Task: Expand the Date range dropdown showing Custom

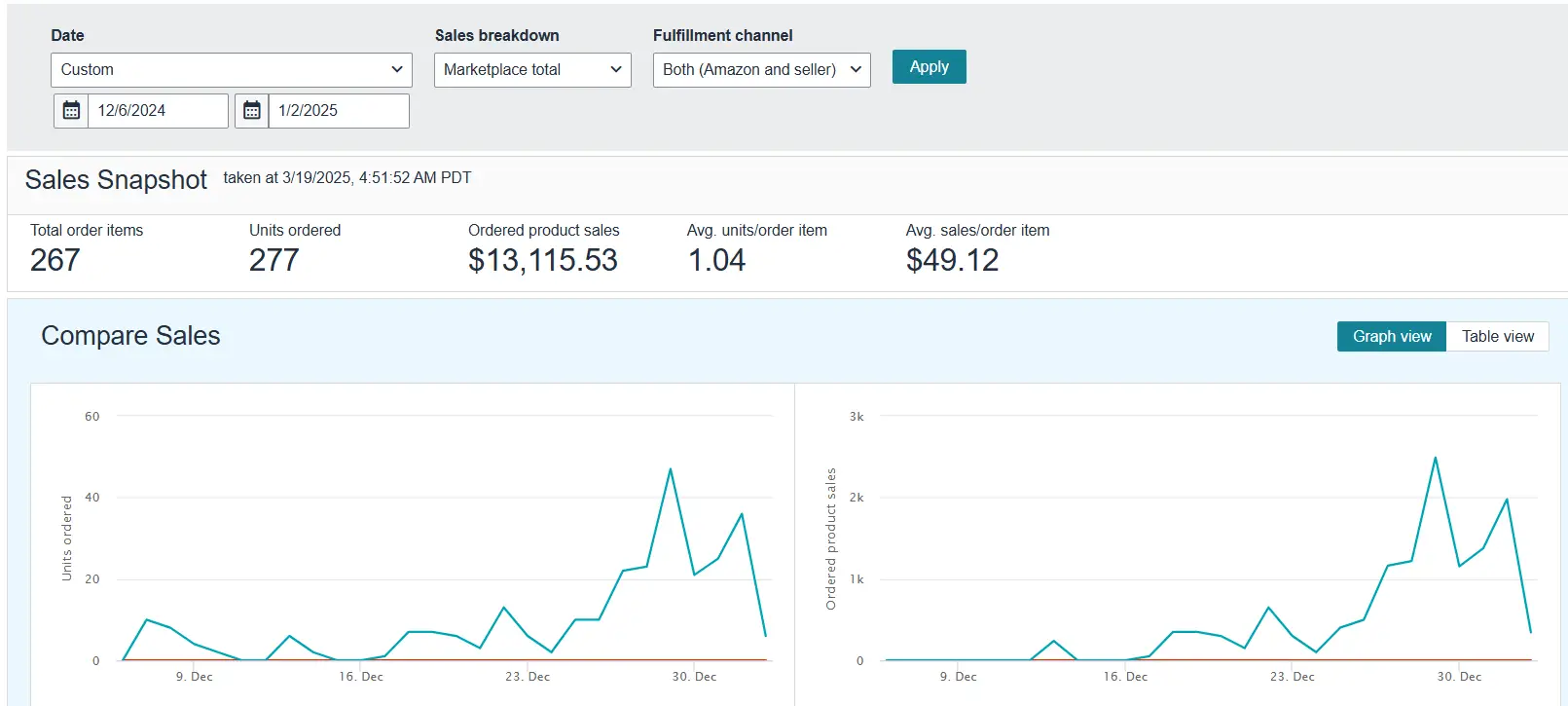Action: coord(231,70)
